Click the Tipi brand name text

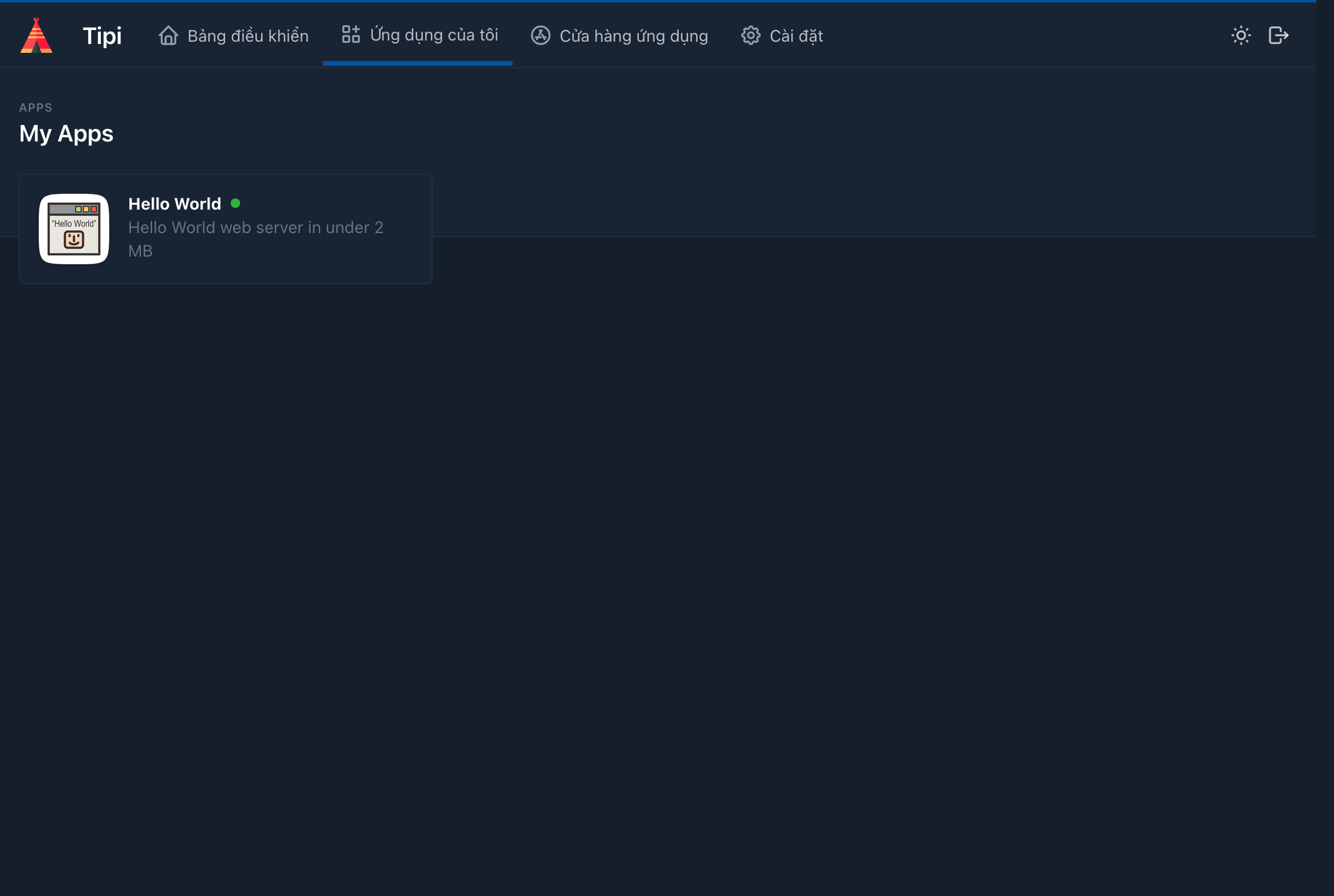click(x=102, y=36)
